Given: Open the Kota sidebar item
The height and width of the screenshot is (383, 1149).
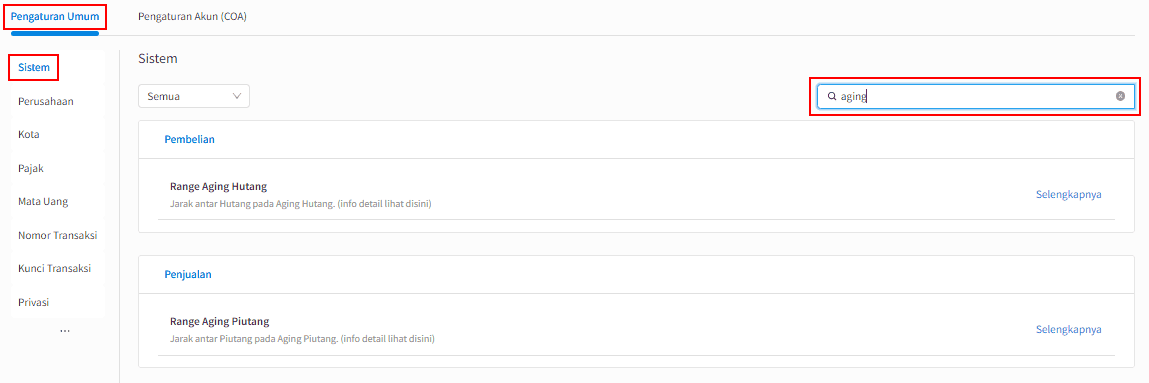Looking at the screenshot, I should 29,135.
